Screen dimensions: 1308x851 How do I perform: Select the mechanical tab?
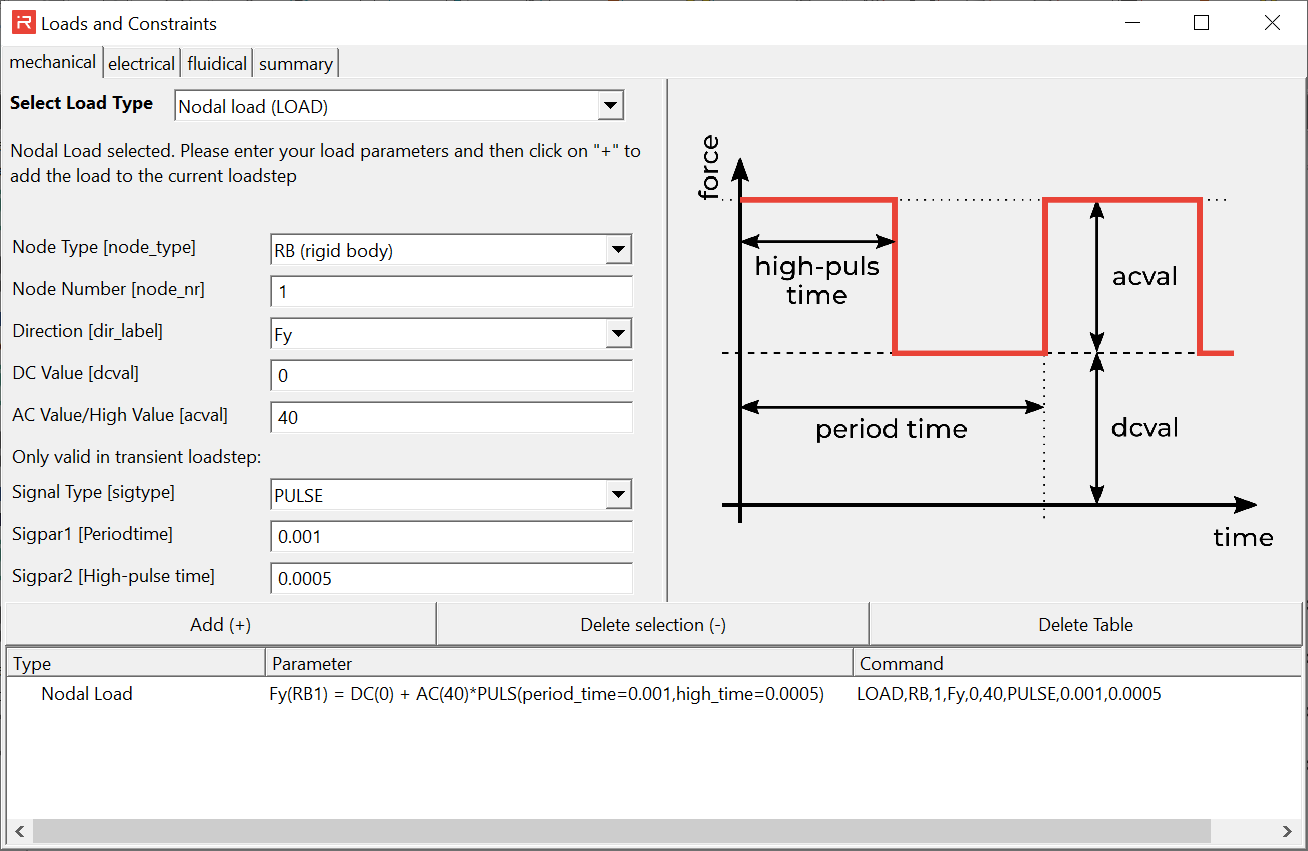pos(52,62)
